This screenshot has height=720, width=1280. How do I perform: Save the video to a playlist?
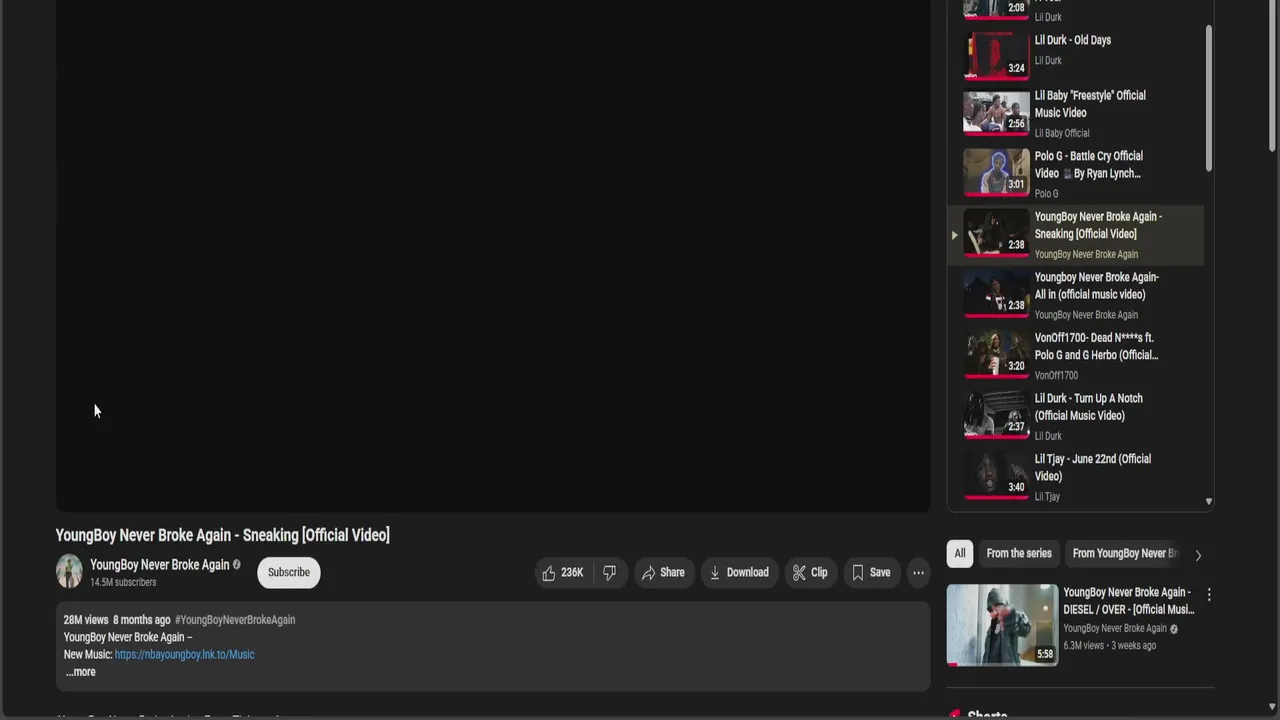(871, 573)
